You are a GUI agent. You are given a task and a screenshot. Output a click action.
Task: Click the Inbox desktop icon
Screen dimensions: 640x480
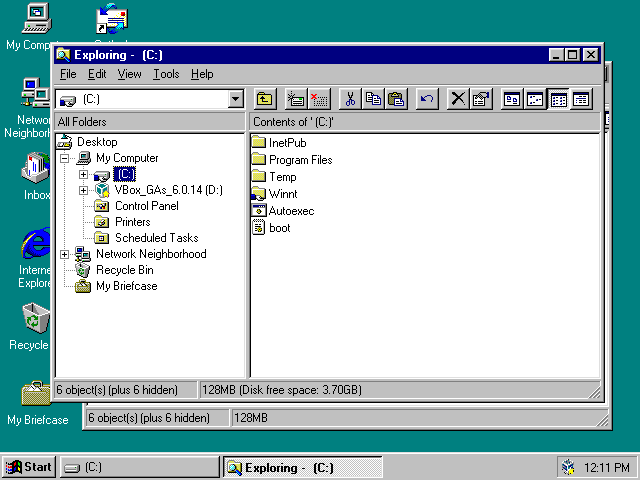tap(36, 168)
